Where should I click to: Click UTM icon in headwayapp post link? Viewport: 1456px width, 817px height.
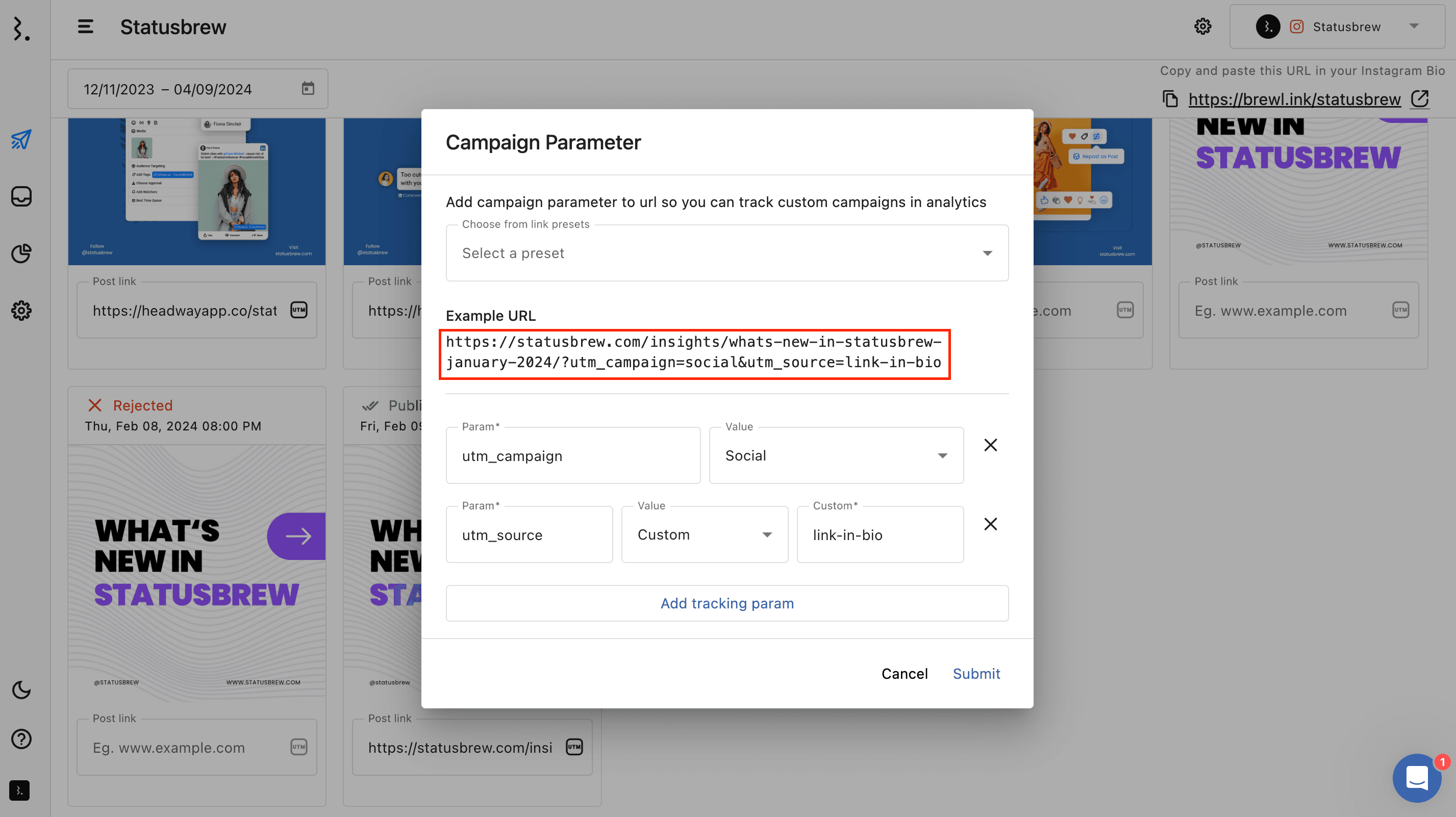(x=299, y=310)
